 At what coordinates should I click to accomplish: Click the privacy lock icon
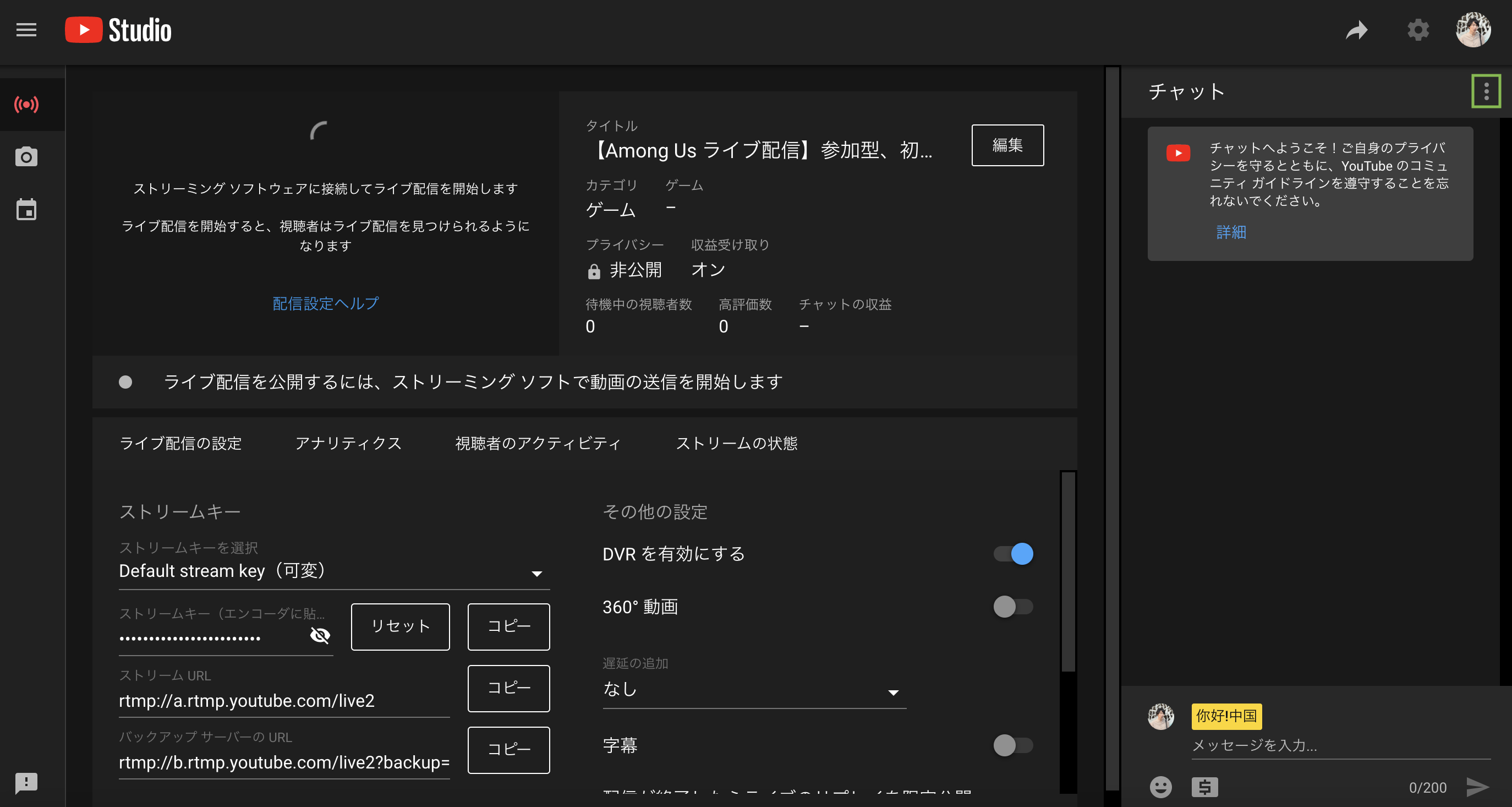594,271
